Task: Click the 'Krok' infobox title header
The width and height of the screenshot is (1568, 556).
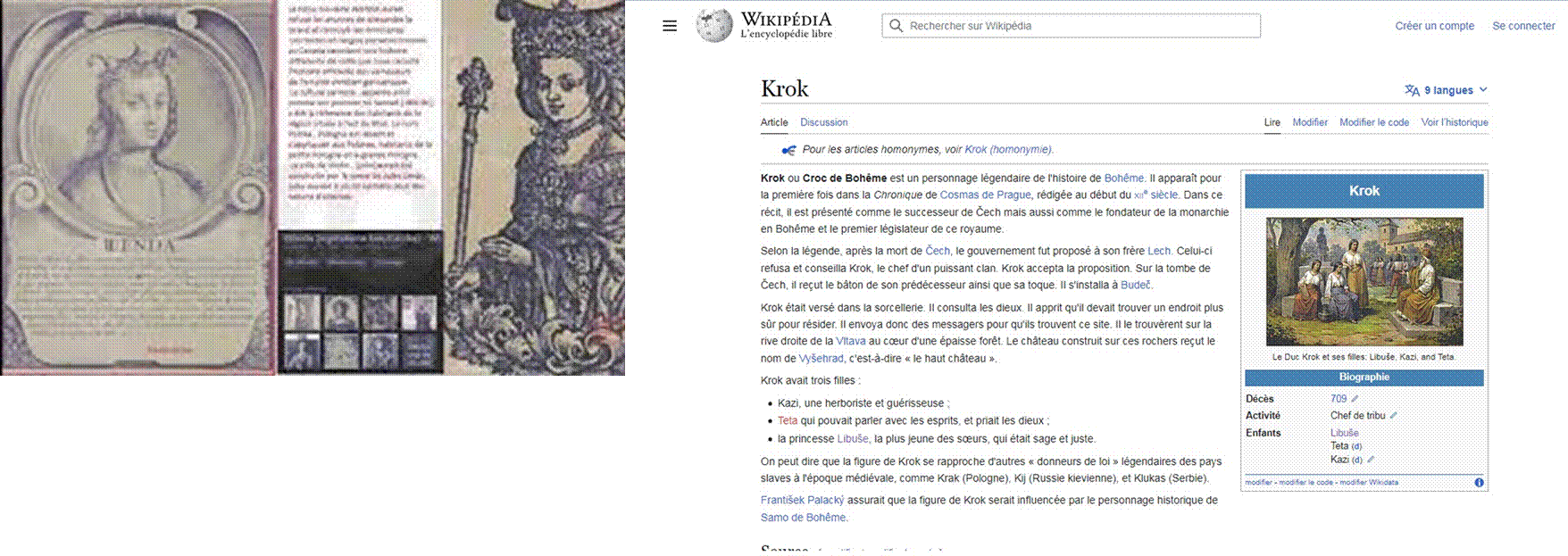Action: pos(1364,191)
